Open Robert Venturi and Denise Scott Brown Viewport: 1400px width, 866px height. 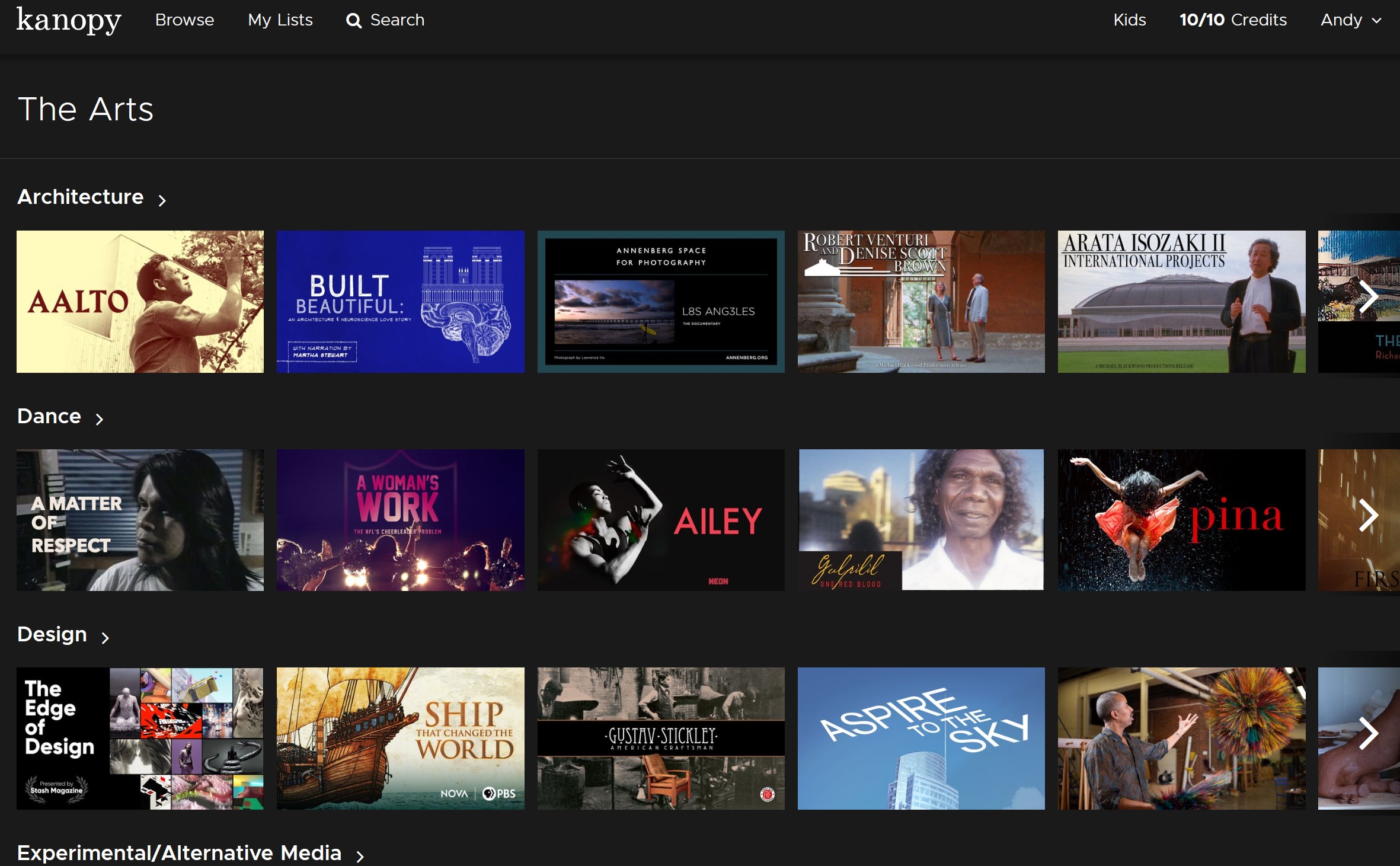coord(921,302)
